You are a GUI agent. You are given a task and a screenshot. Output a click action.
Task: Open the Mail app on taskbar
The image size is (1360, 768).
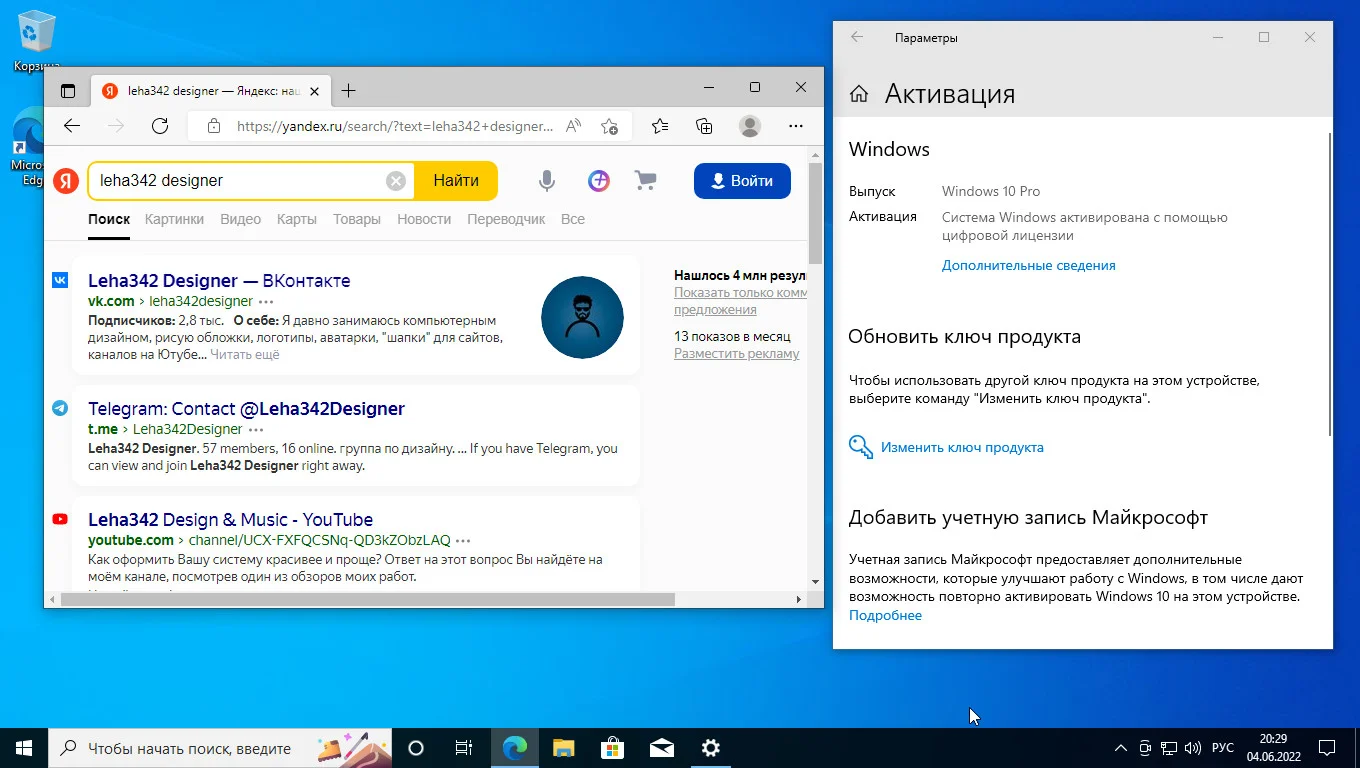(661, 748)
